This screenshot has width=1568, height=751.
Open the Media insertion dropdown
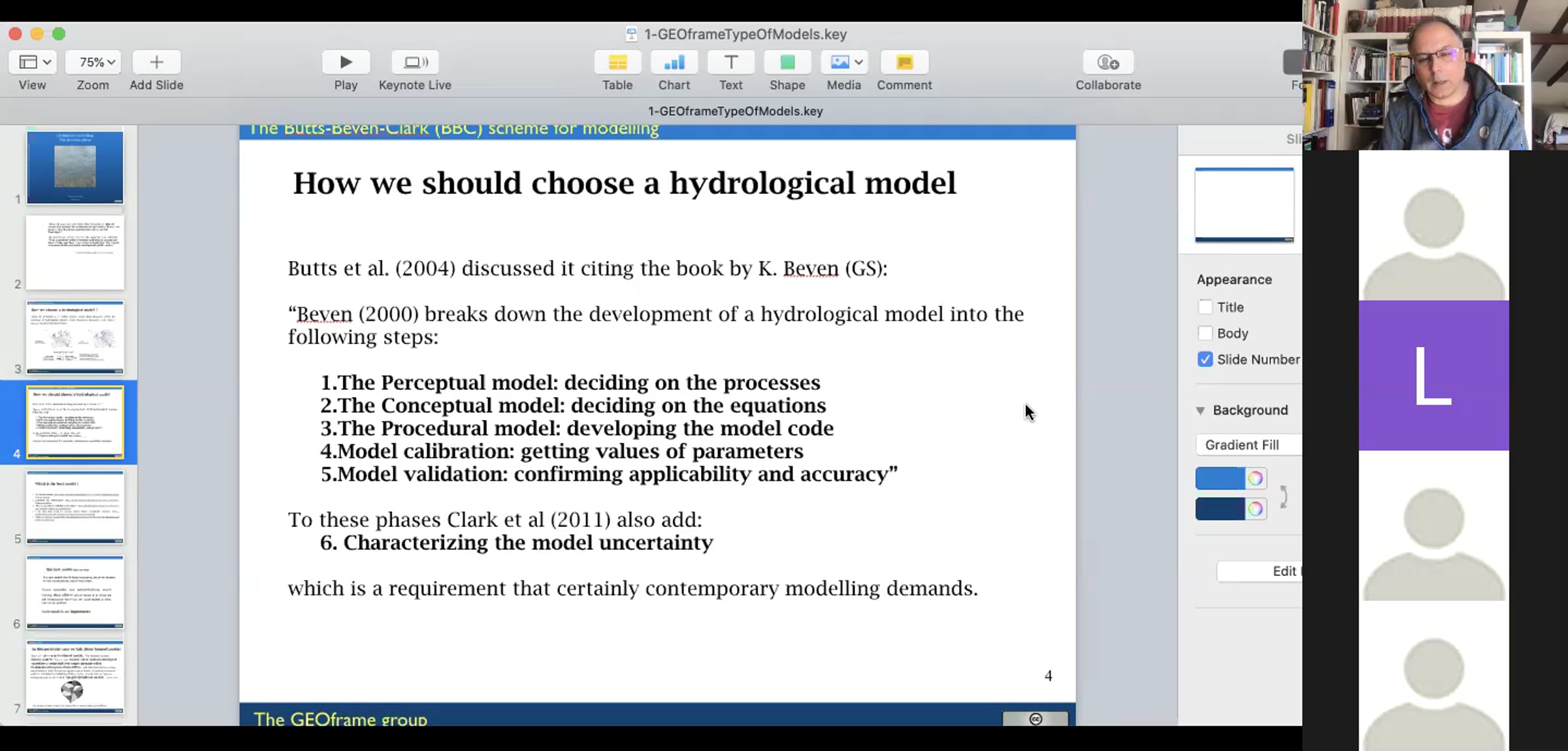point(844,62)
